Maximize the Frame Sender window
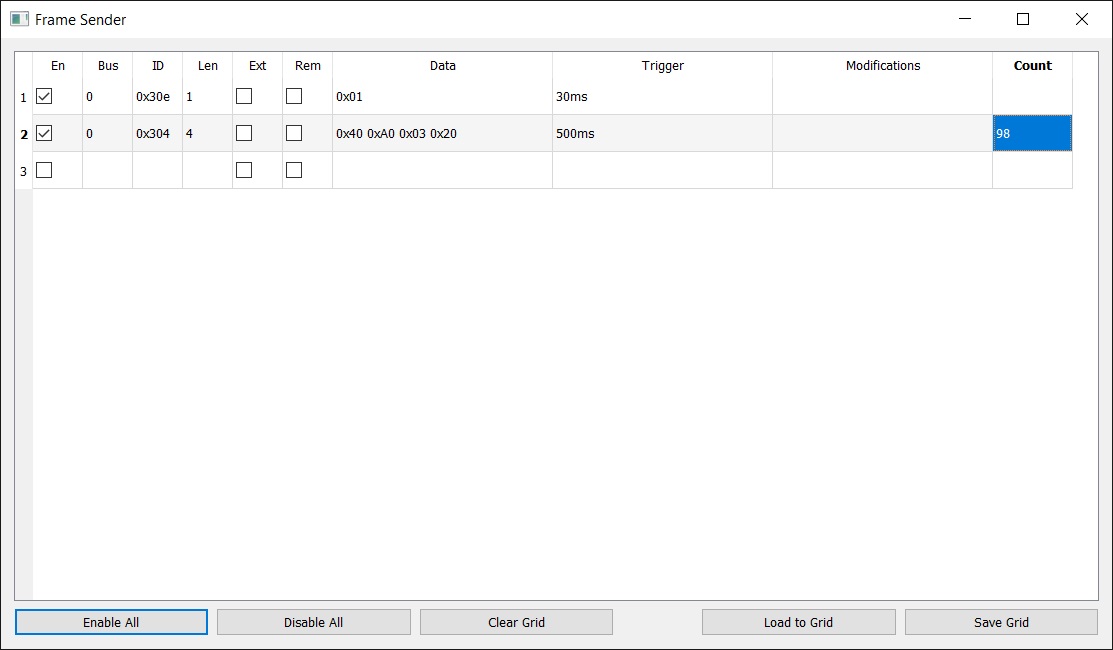 pos(1023,19)
